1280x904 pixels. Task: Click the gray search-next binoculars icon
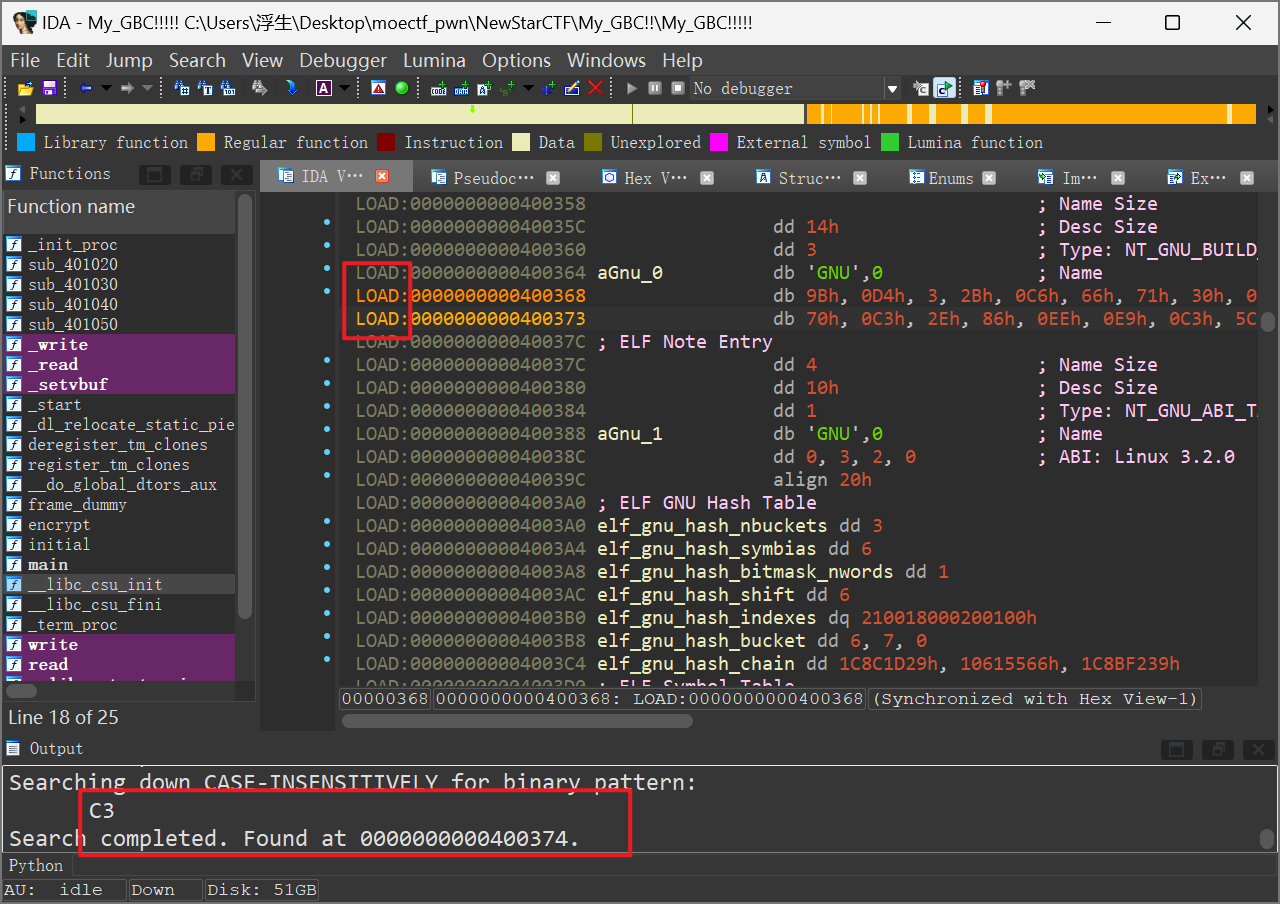(259, 88)
